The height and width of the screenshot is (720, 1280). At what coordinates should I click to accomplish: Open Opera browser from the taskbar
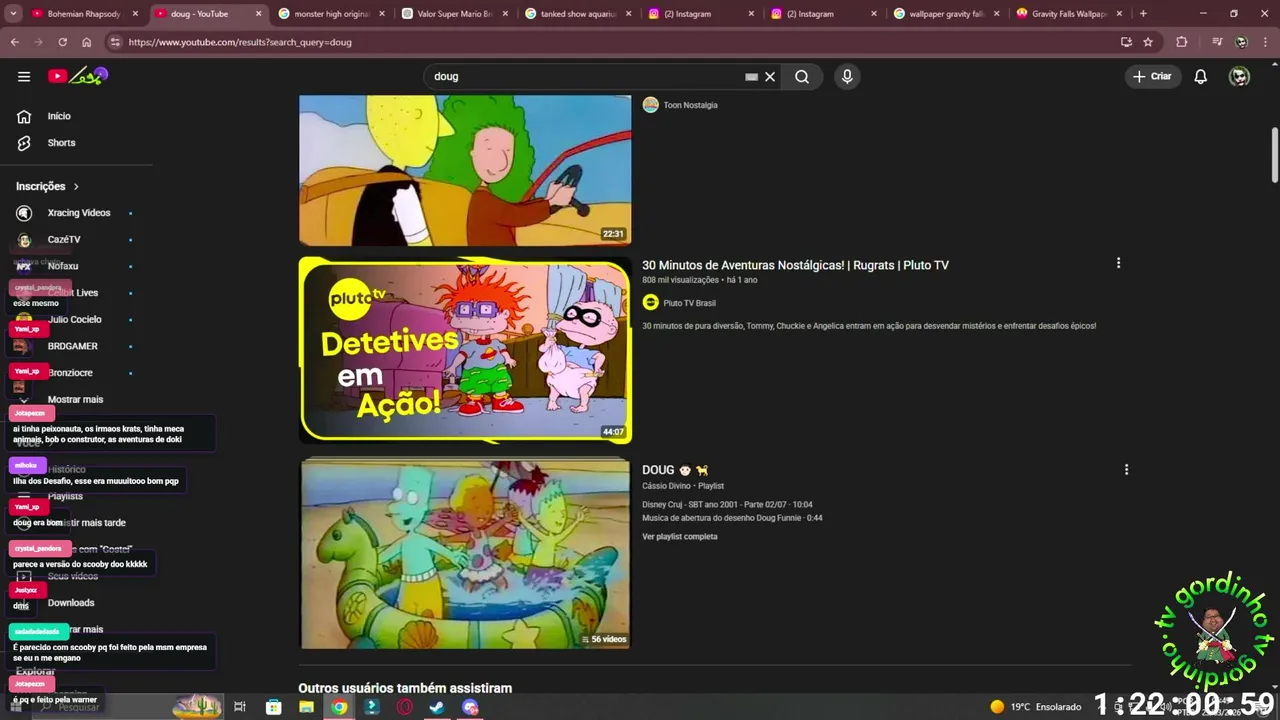(404, 707)
